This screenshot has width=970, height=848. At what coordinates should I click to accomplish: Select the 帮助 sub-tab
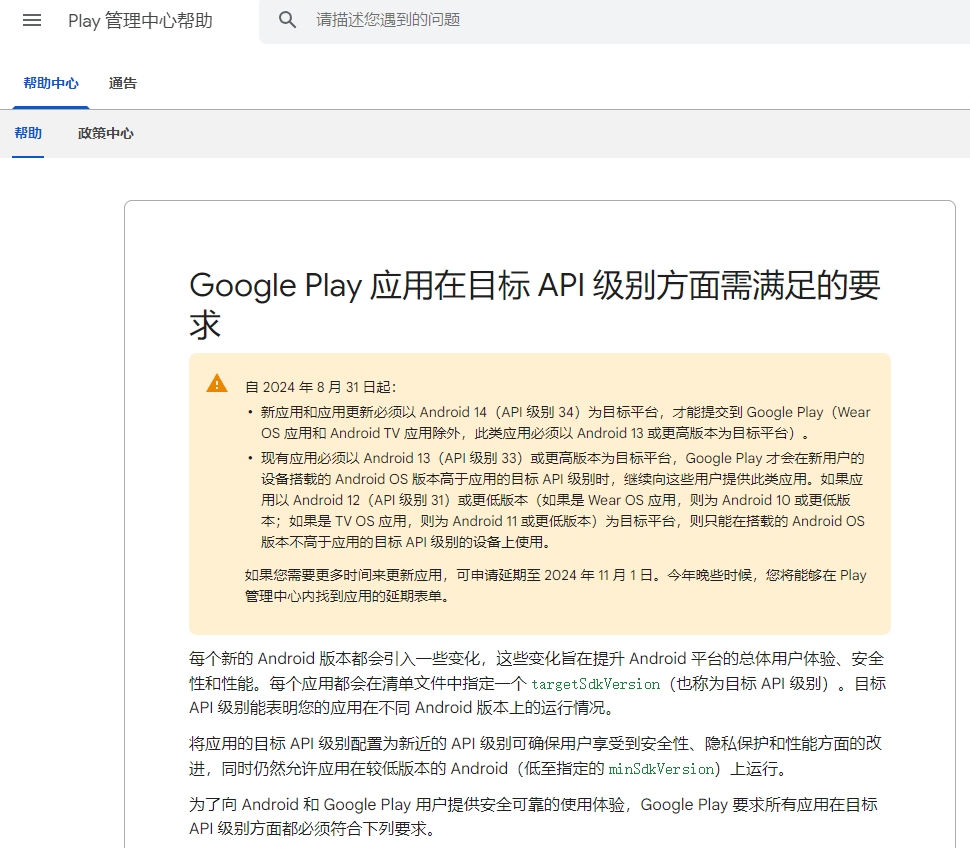coord(28,134)
